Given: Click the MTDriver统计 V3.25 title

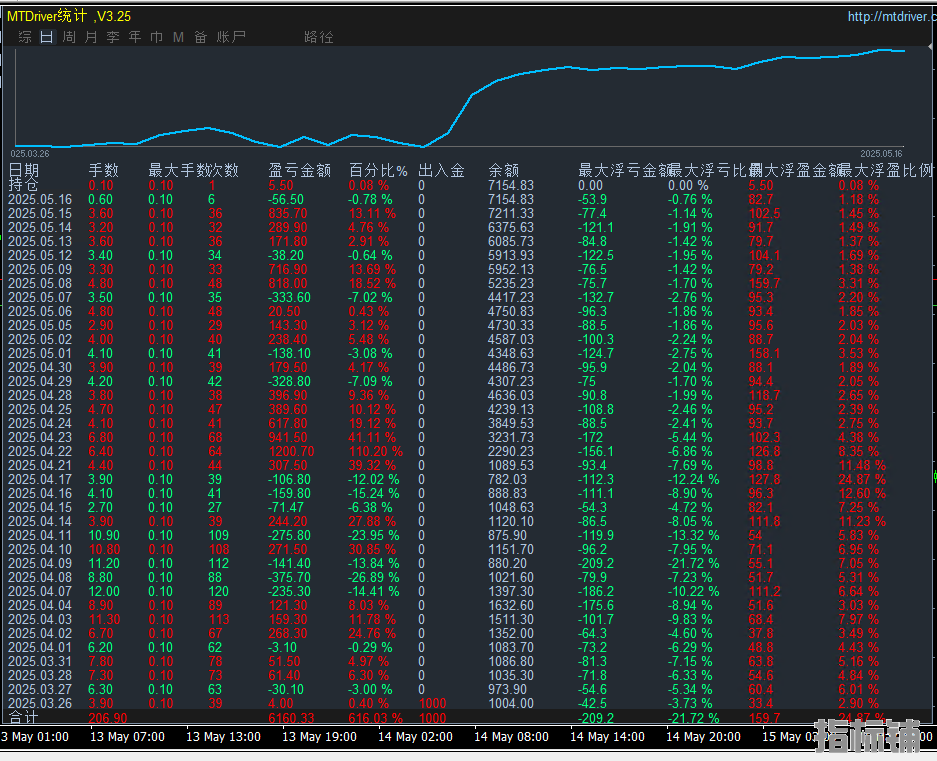Looking at the screenshot, I should tap(69, 16).
